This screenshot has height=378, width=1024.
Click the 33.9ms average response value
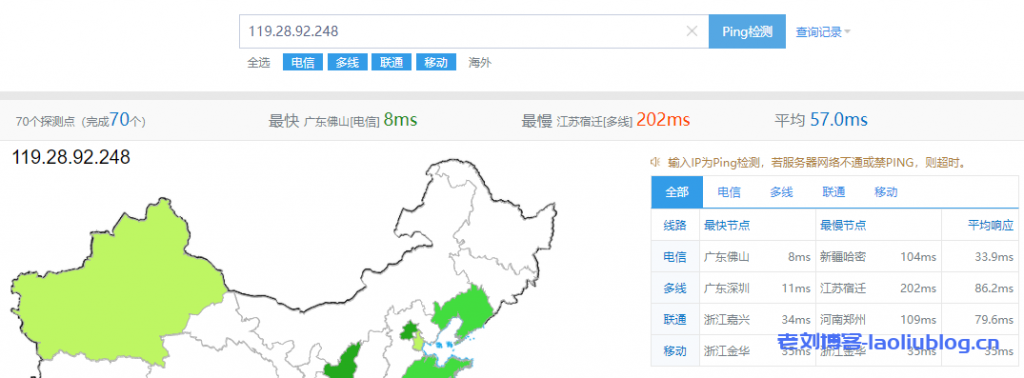994,257
